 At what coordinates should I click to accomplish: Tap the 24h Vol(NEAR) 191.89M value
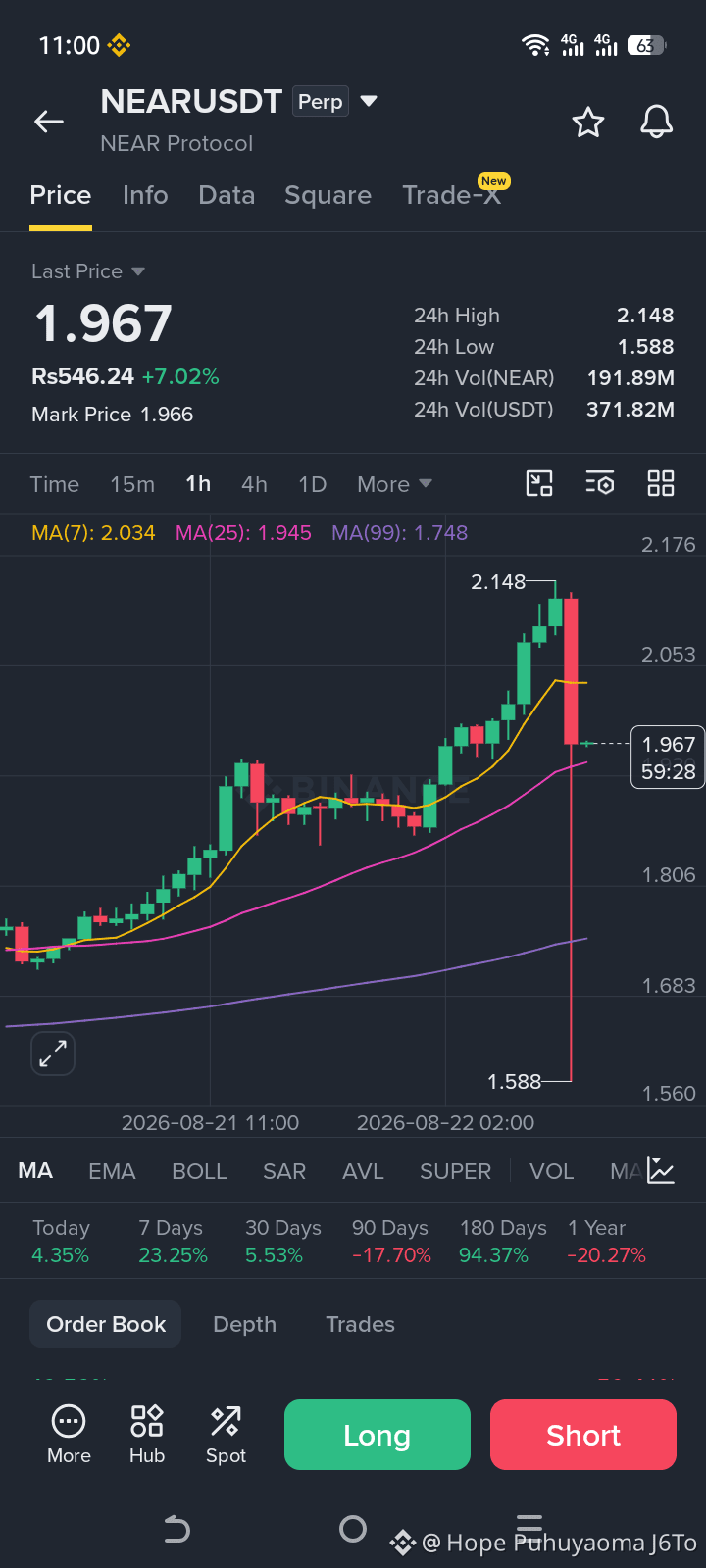pyautogui.click(x=630, y=378)
